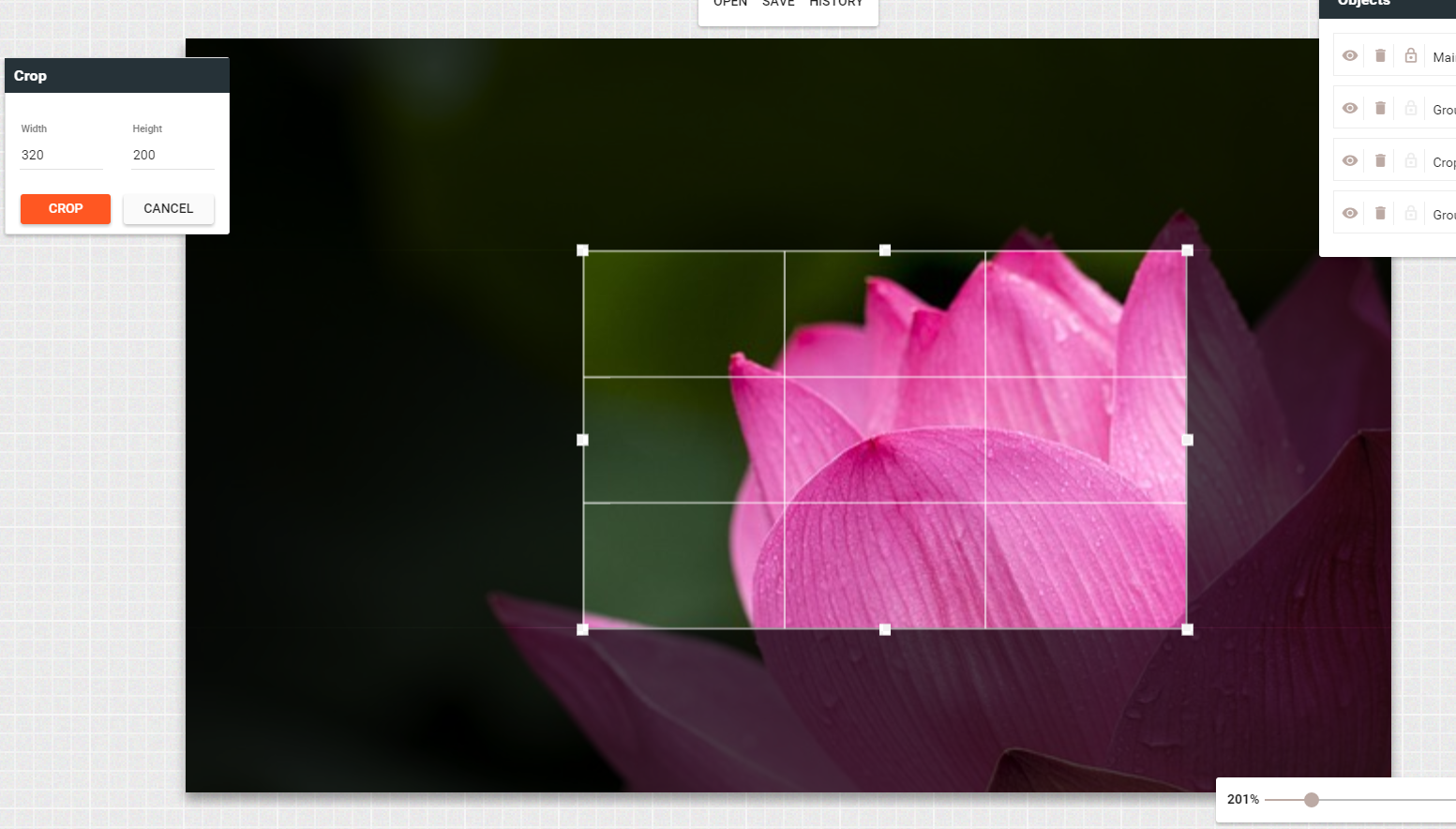Click the lock icon on Main layer

click(x=1410, y=56)
